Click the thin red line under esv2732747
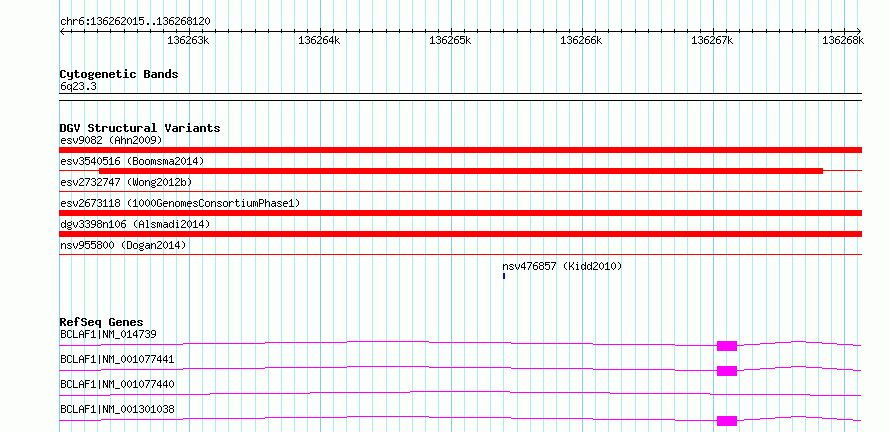This screenshot has width=890, height=432. (461, 192)
